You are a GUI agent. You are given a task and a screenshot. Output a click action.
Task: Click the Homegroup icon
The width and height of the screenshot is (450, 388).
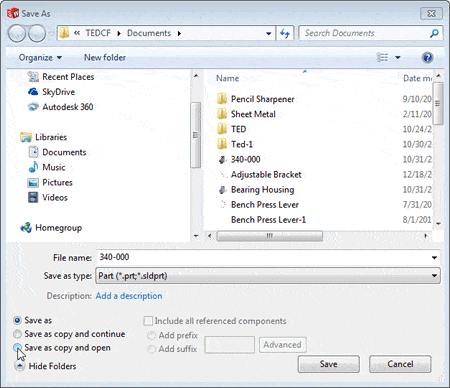point(26,228)
